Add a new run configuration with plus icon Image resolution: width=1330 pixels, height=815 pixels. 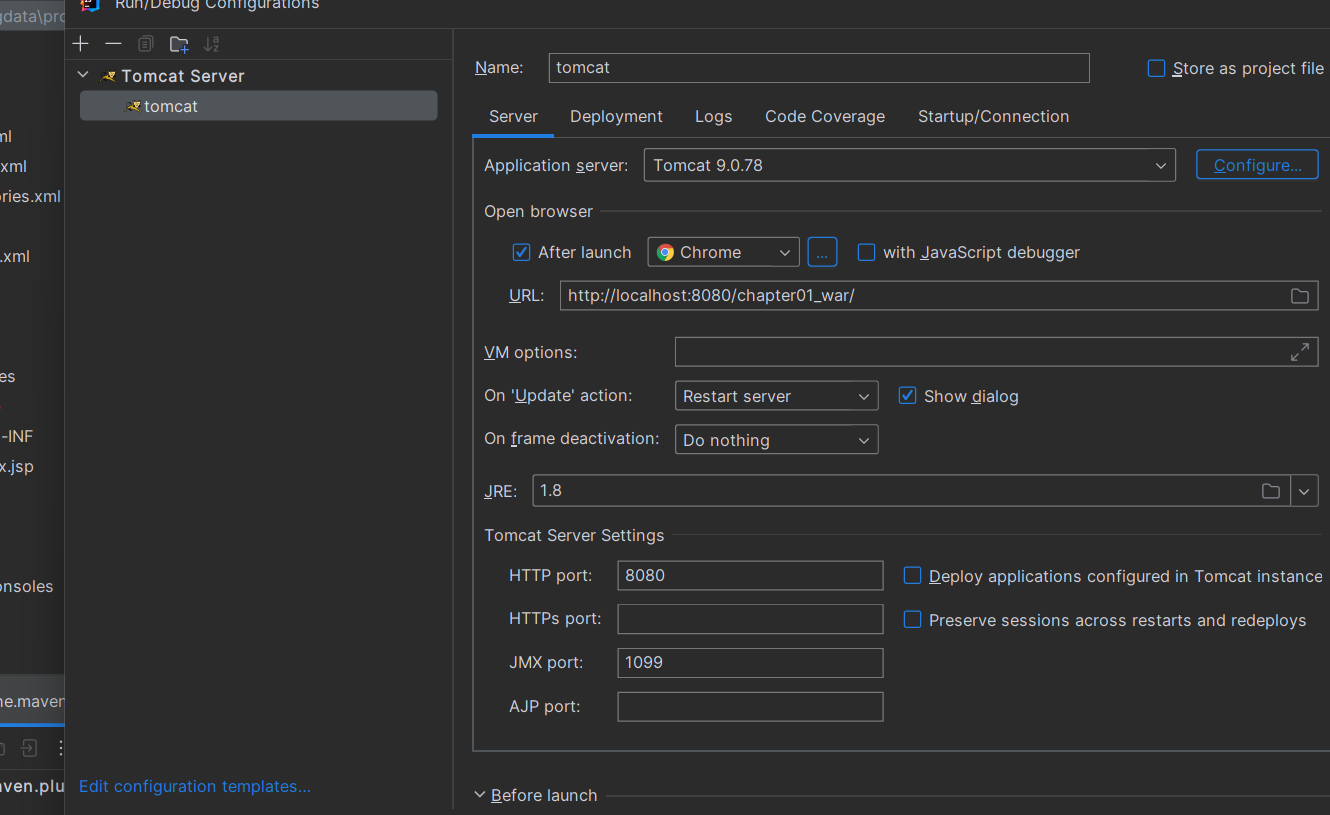tap(81, 44)
